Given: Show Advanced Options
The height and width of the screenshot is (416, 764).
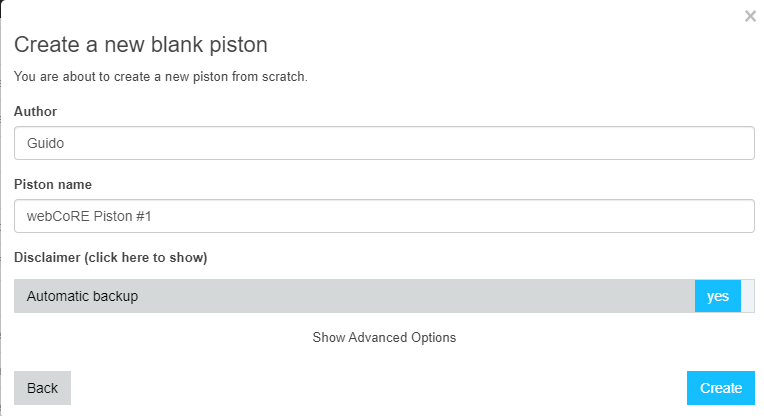Looking at the screenshot, I should [x=384, y=337].
